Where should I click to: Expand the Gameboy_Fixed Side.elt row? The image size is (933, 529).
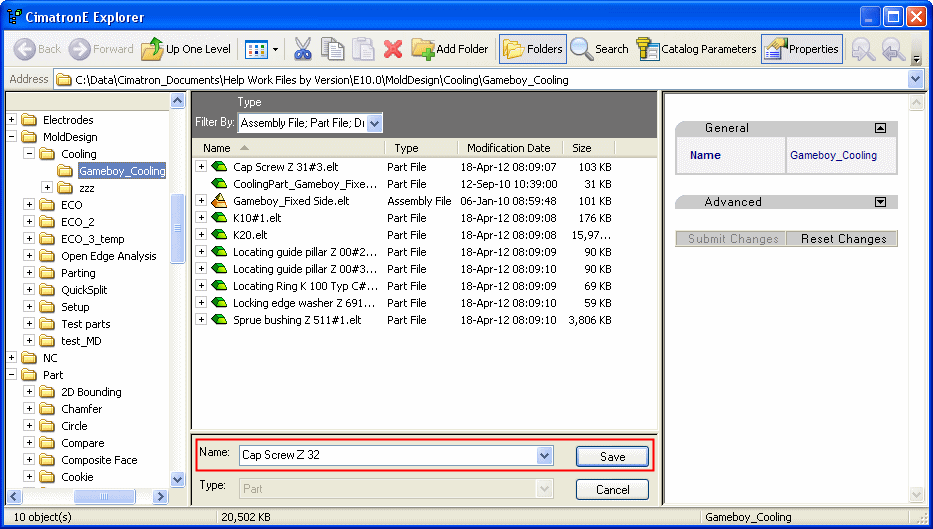[x=201, y=201]
